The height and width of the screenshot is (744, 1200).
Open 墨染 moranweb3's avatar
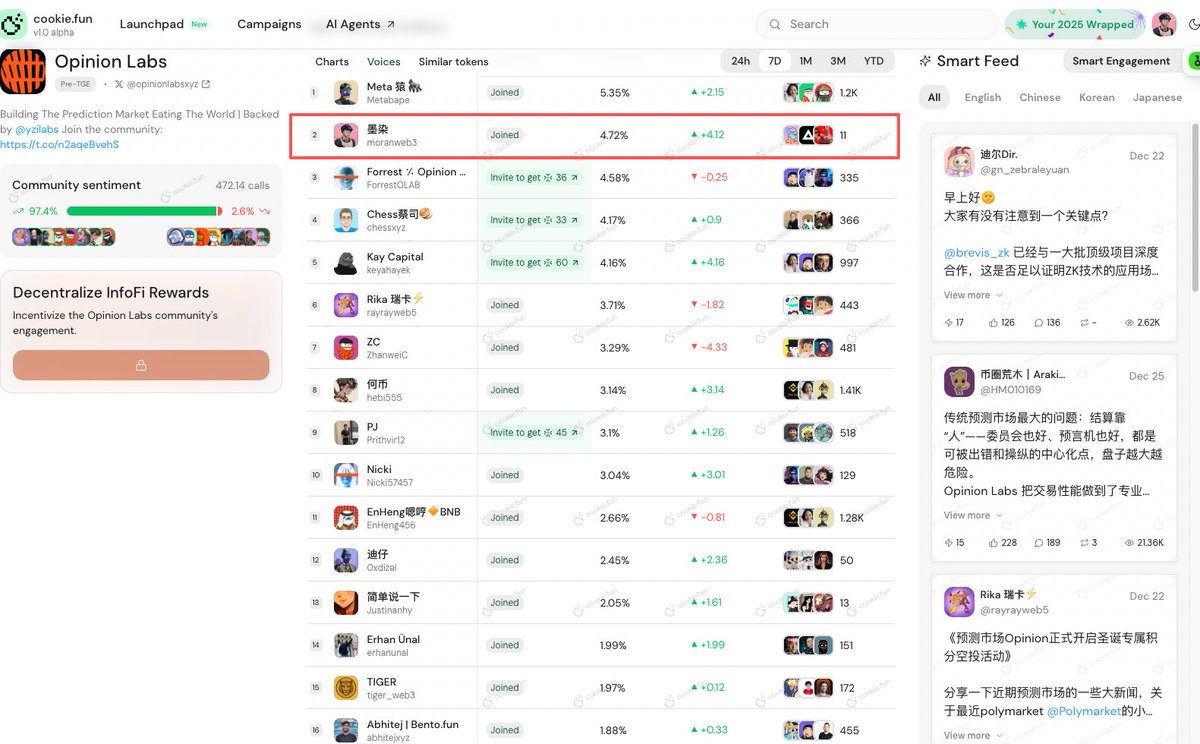click(x=346, y=135)
